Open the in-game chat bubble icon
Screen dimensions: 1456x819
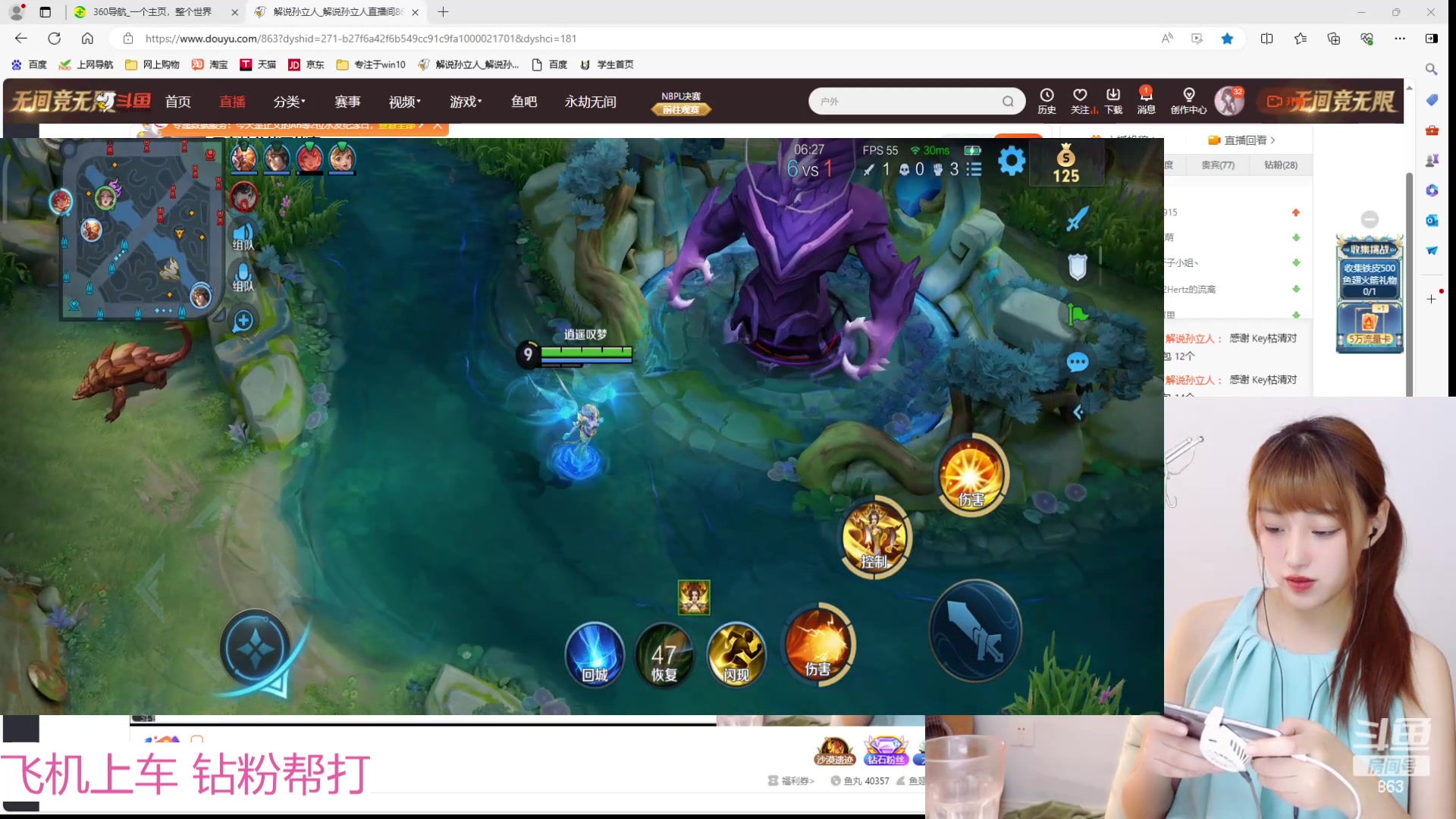pyautogui.click(x=1078, y=362)
